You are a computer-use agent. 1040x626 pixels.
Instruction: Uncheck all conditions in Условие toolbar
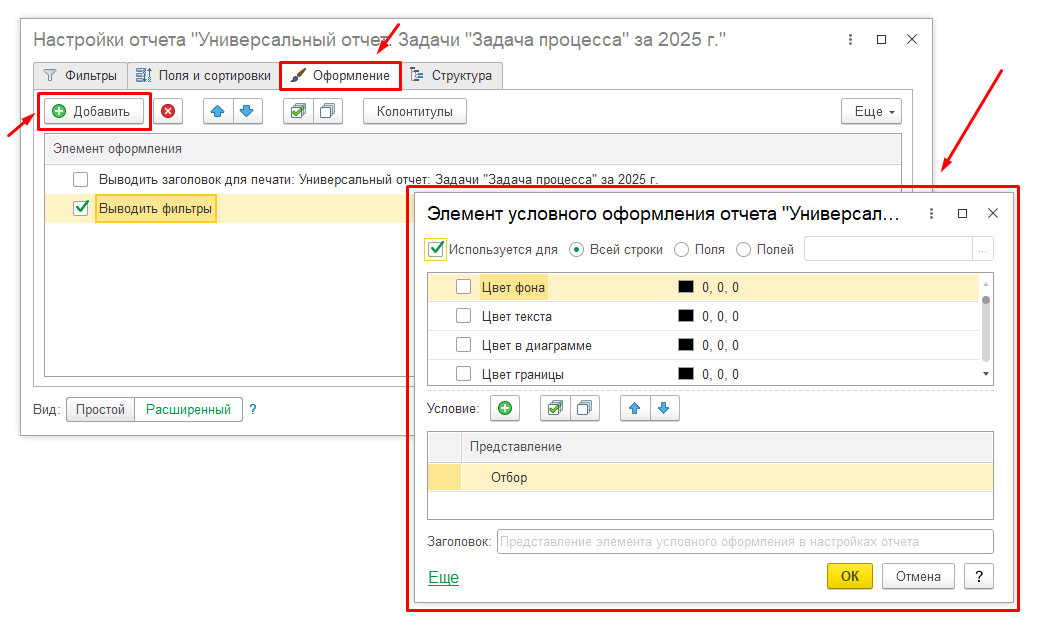click(x=584, y=408)
